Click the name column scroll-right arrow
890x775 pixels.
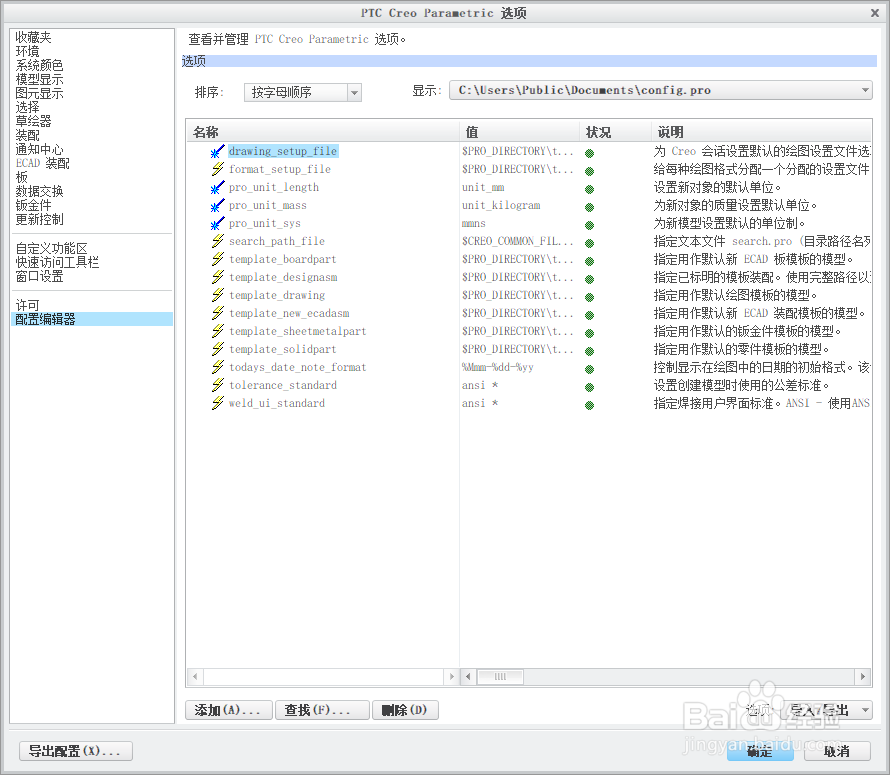pyautogui.click(x=452, y=677)
